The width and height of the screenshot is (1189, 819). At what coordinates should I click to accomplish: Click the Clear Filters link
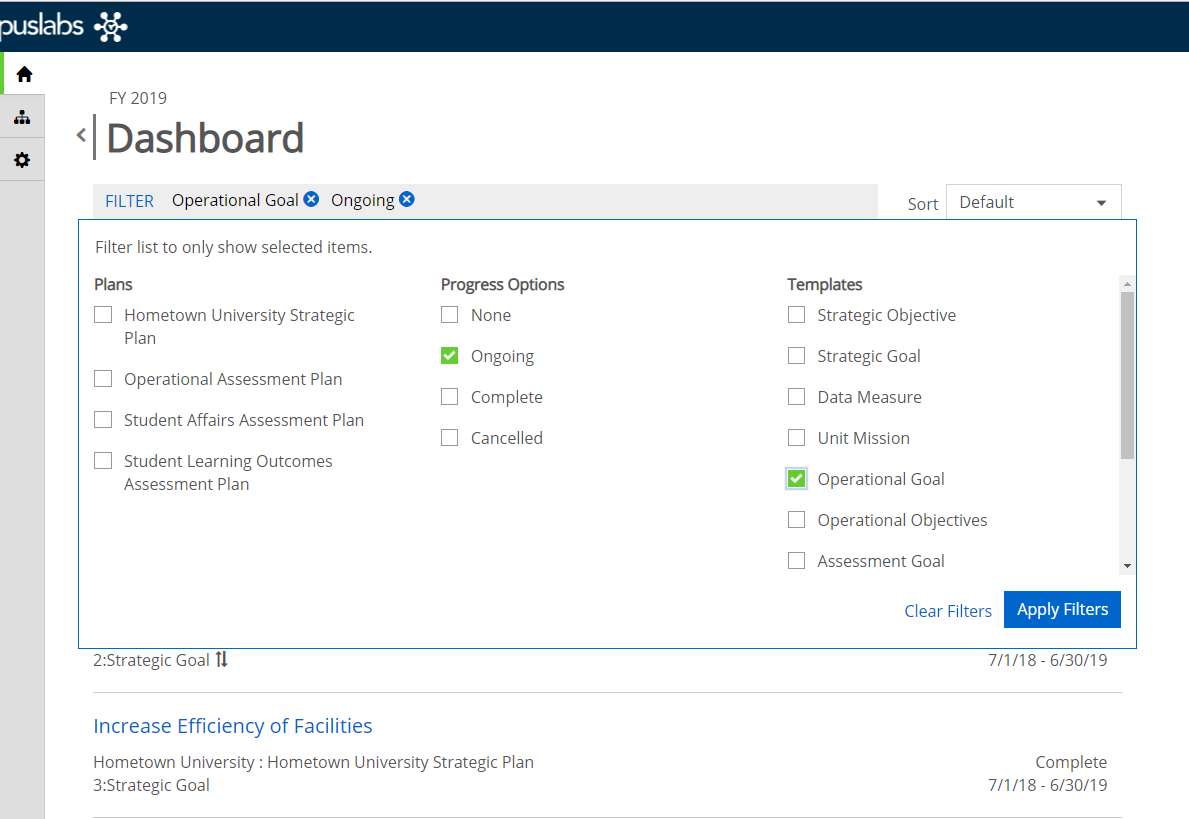948,610
